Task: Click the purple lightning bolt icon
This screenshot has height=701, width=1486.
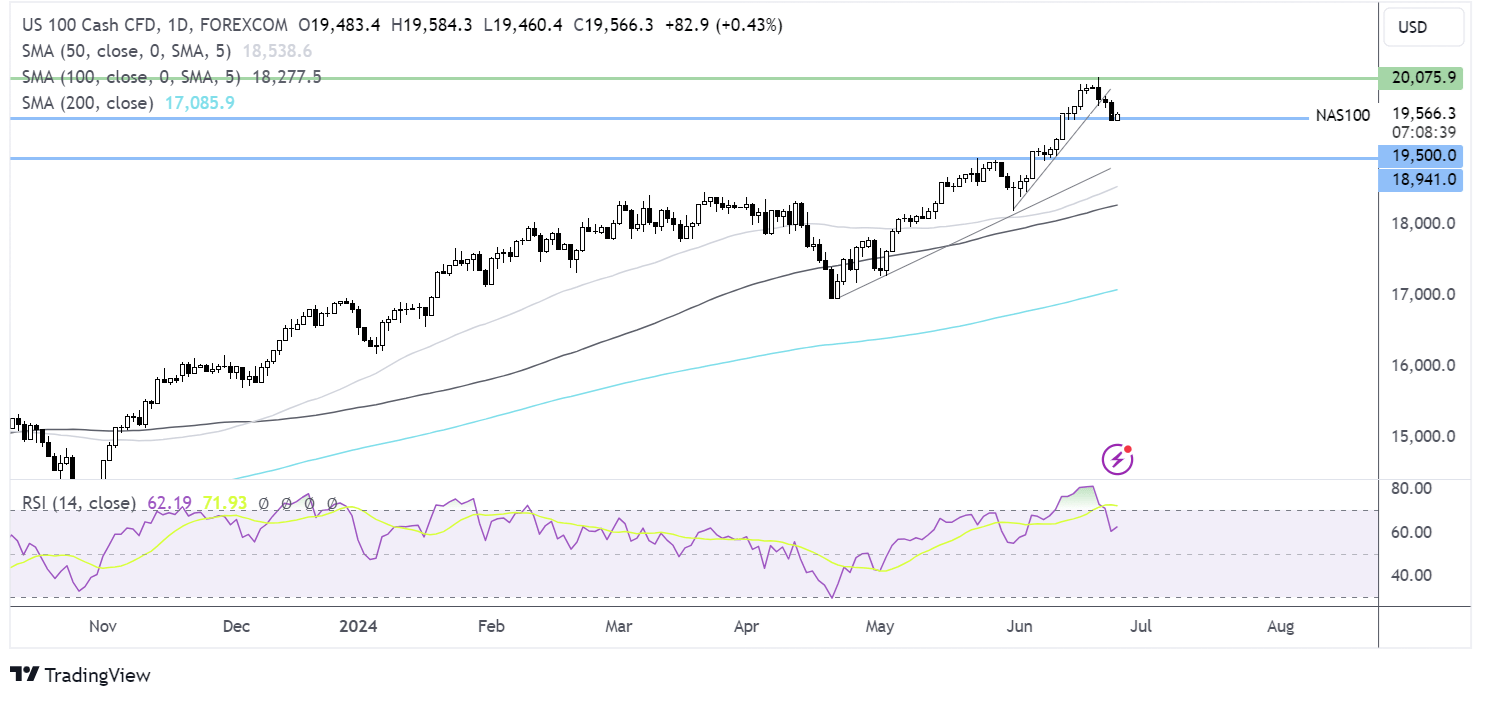Action: click(1117, 459)
